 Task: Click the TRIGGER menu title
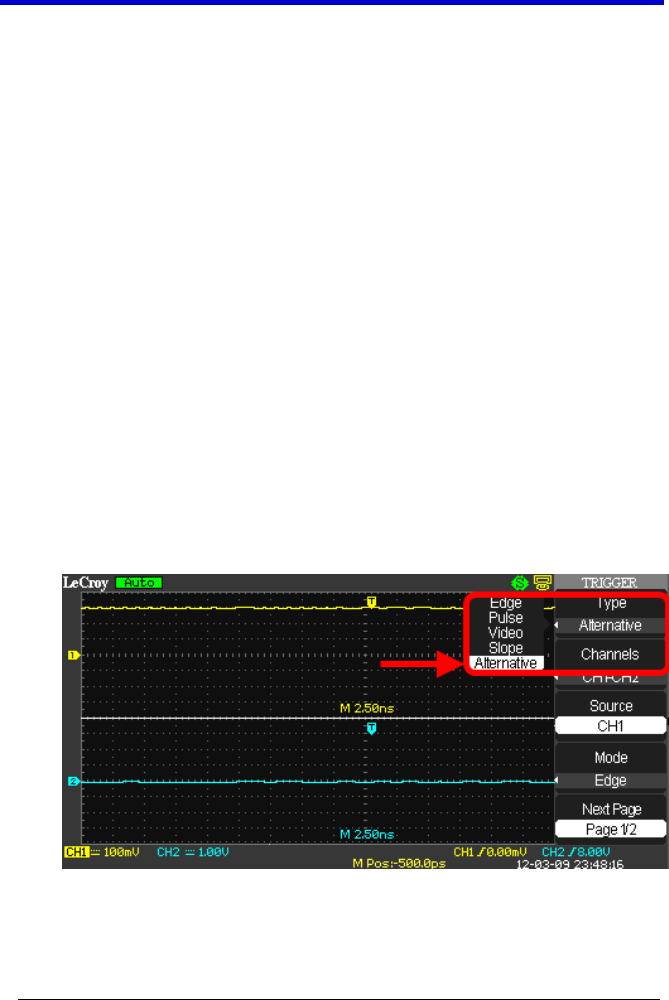(x=609, y=583)
